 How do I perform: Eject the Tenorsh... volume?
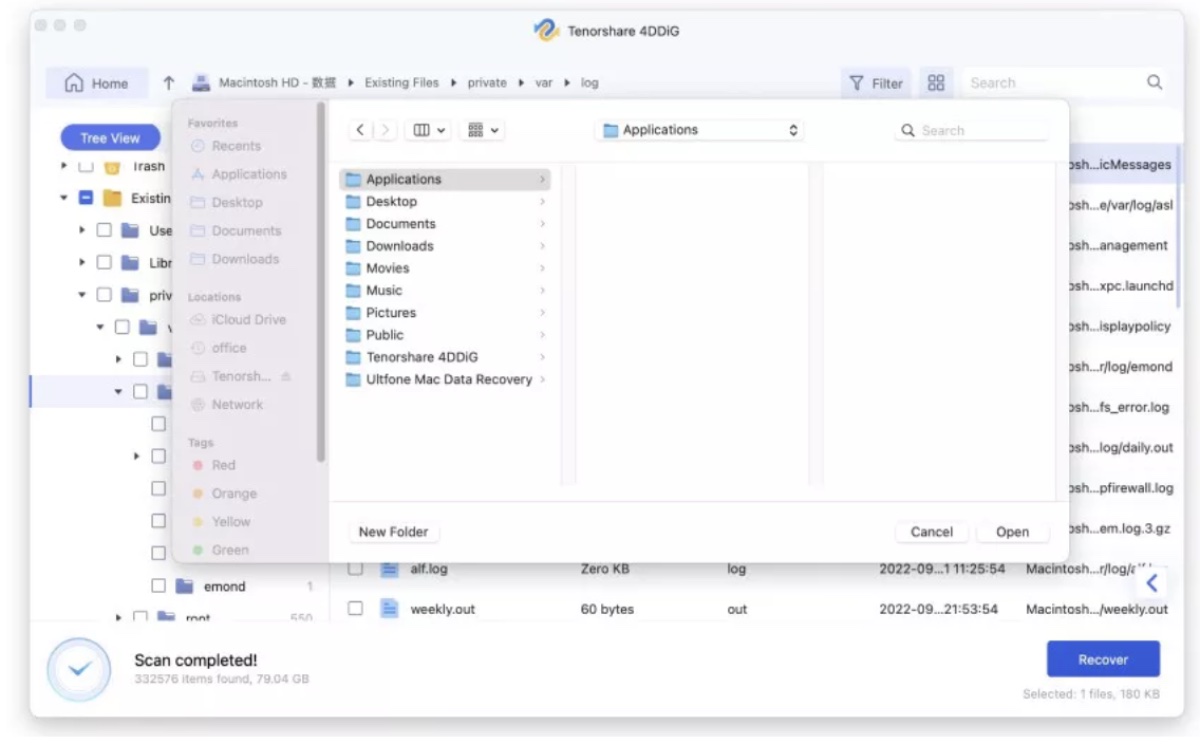(x=286, y=377)
